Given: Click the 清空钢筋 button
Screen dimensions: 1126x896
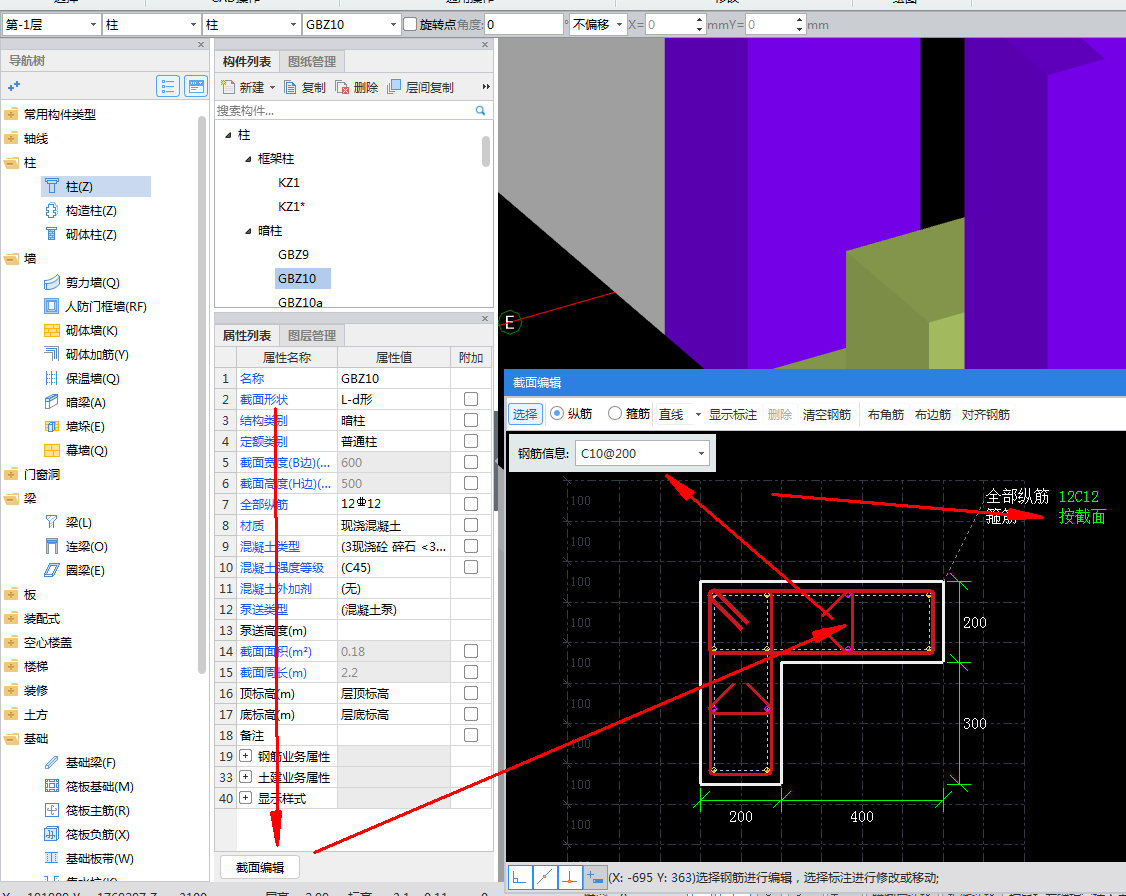Looking at the screenshot, I should pyautogui.click(x=827, y=414).
